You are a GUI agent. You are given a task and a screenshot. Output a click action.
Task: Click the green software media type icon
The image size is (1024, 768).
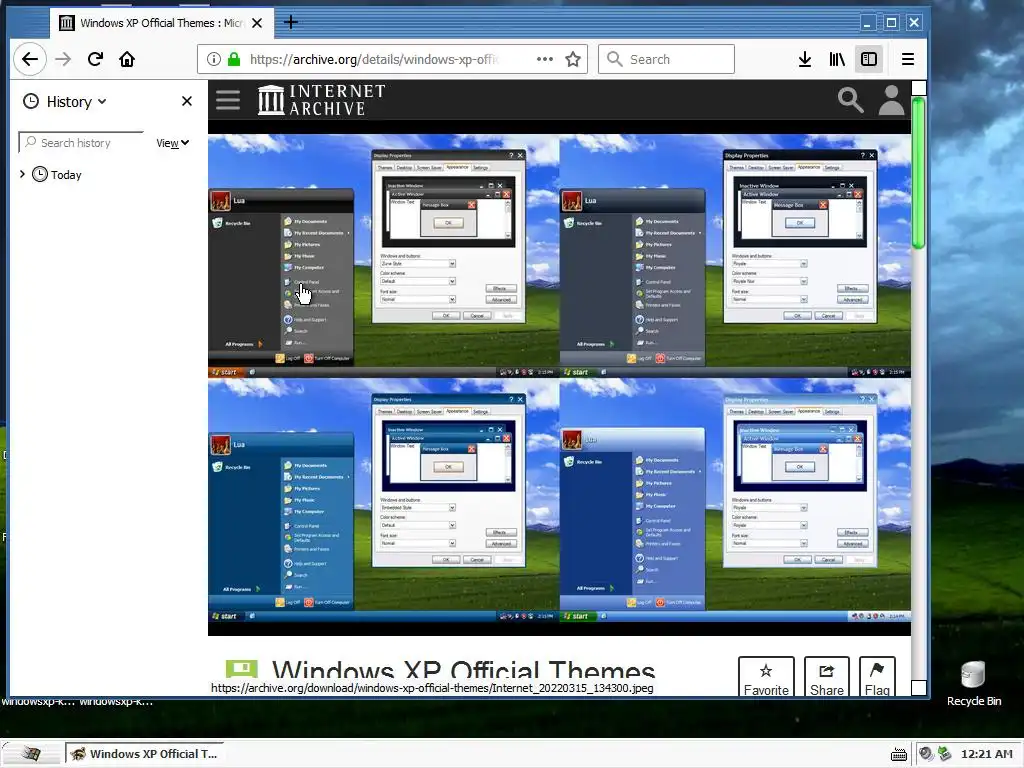pos(241,669)
